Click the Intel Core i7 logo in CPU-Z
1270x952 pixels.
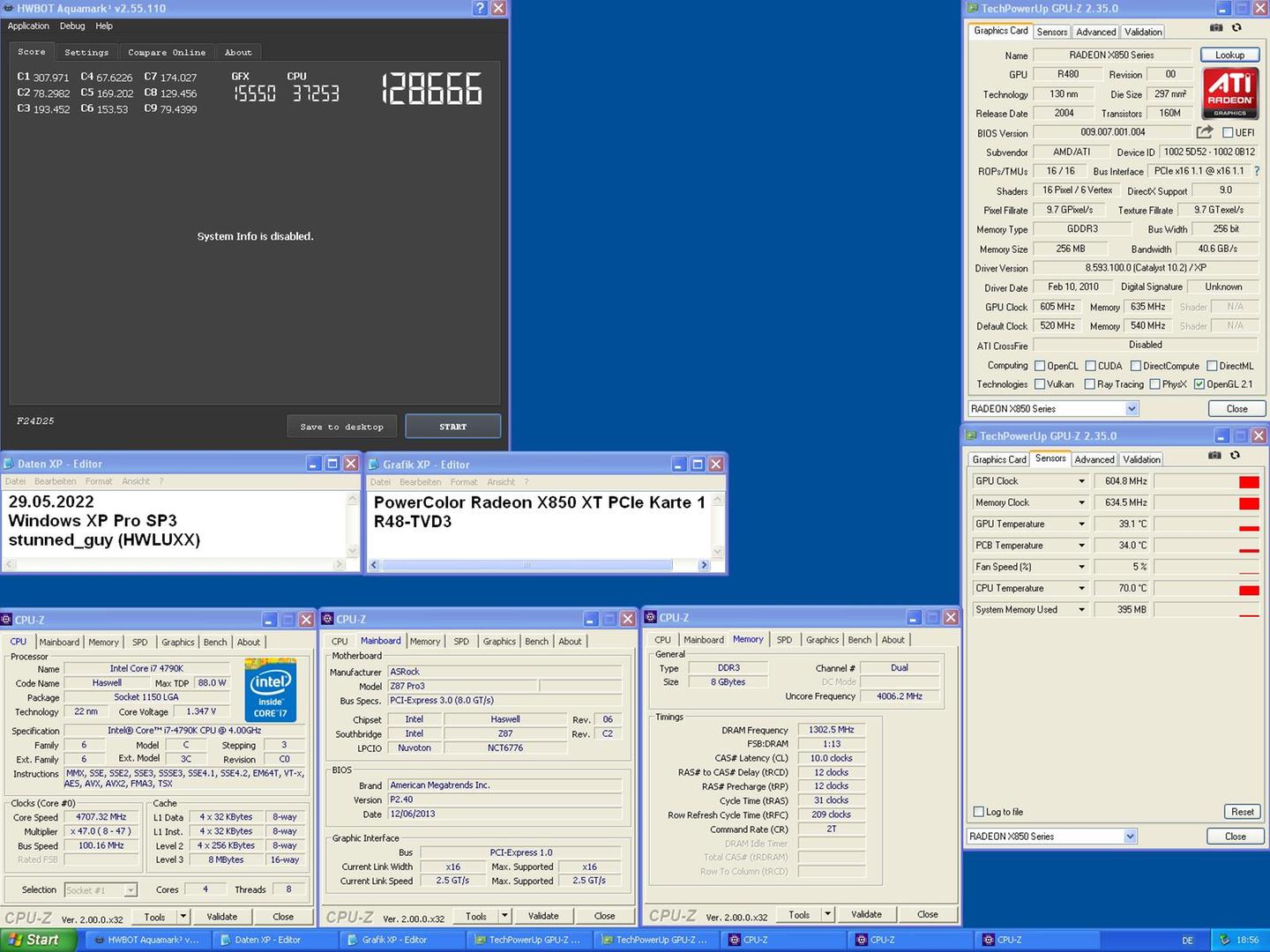pyautogui.click(x=270, y=691)
